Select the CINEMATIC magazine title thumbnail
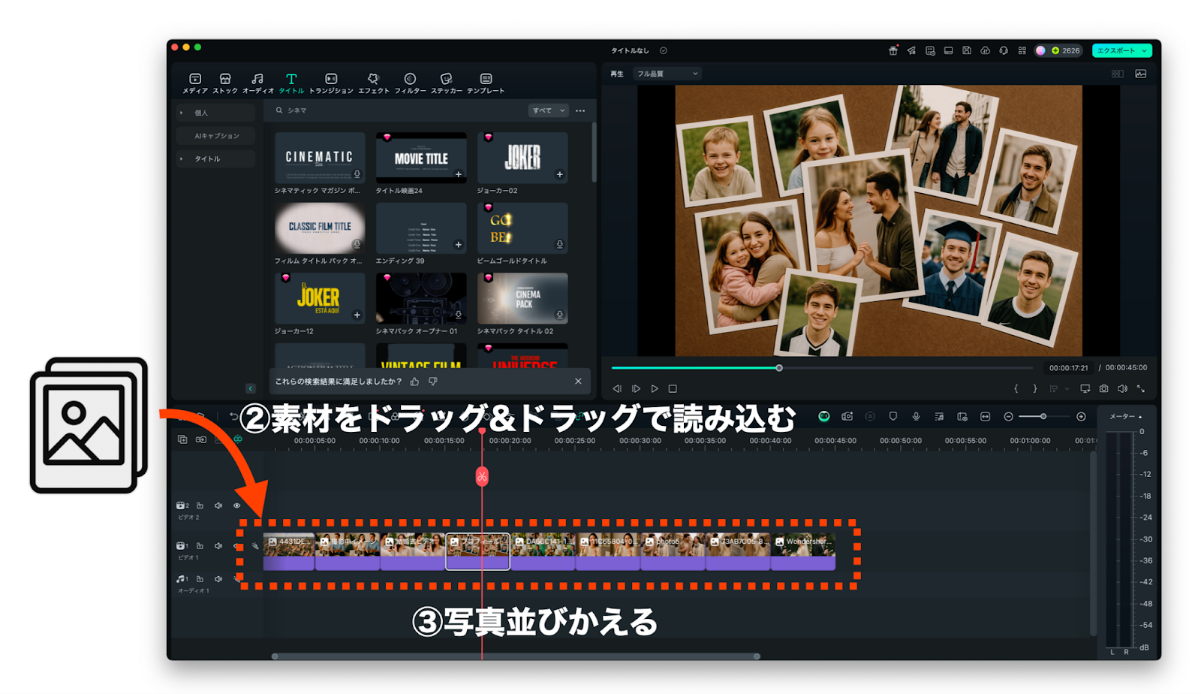 point(320,157)
